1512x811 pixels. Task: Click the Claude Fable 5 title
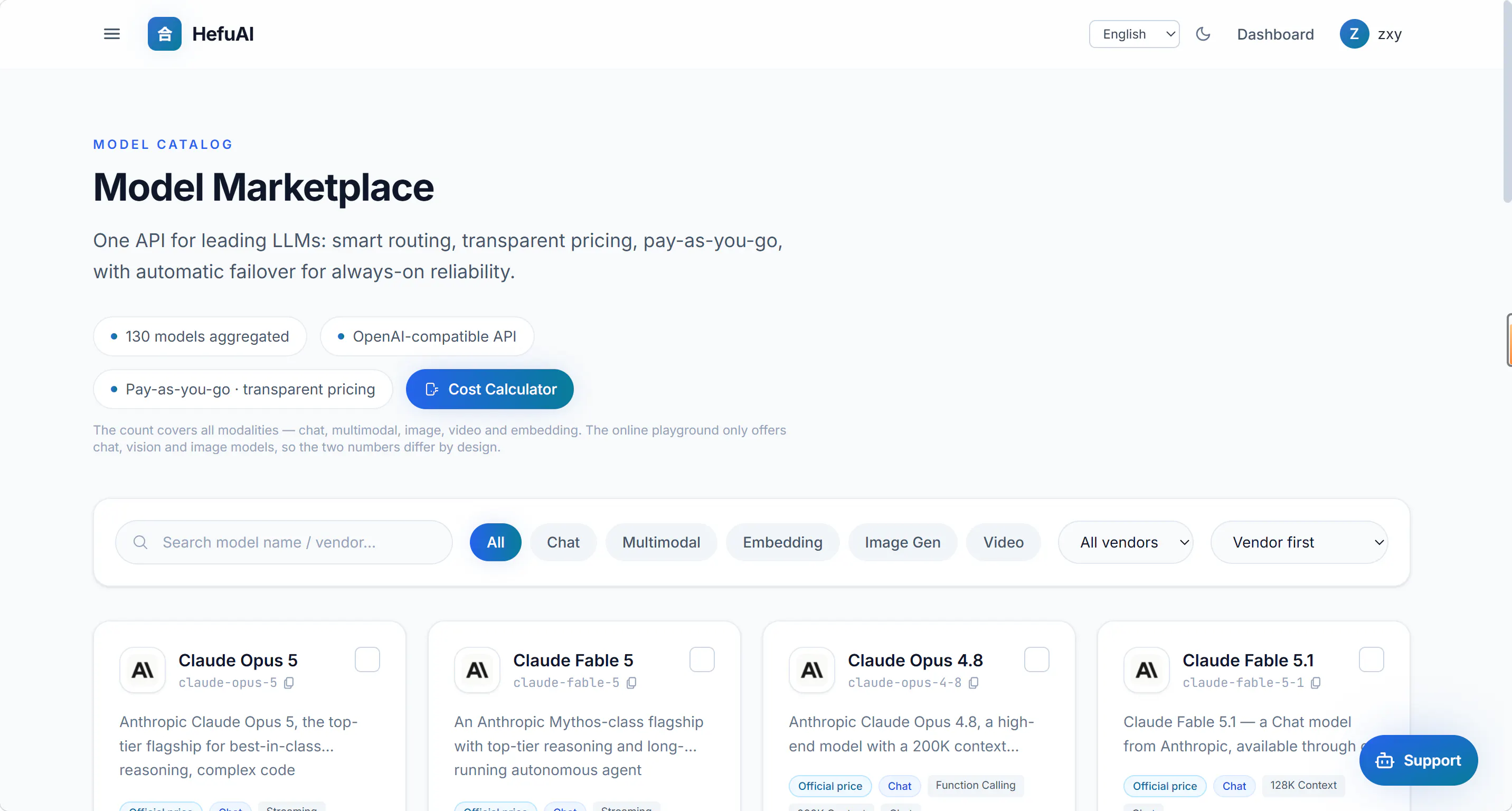click(573, 660)
